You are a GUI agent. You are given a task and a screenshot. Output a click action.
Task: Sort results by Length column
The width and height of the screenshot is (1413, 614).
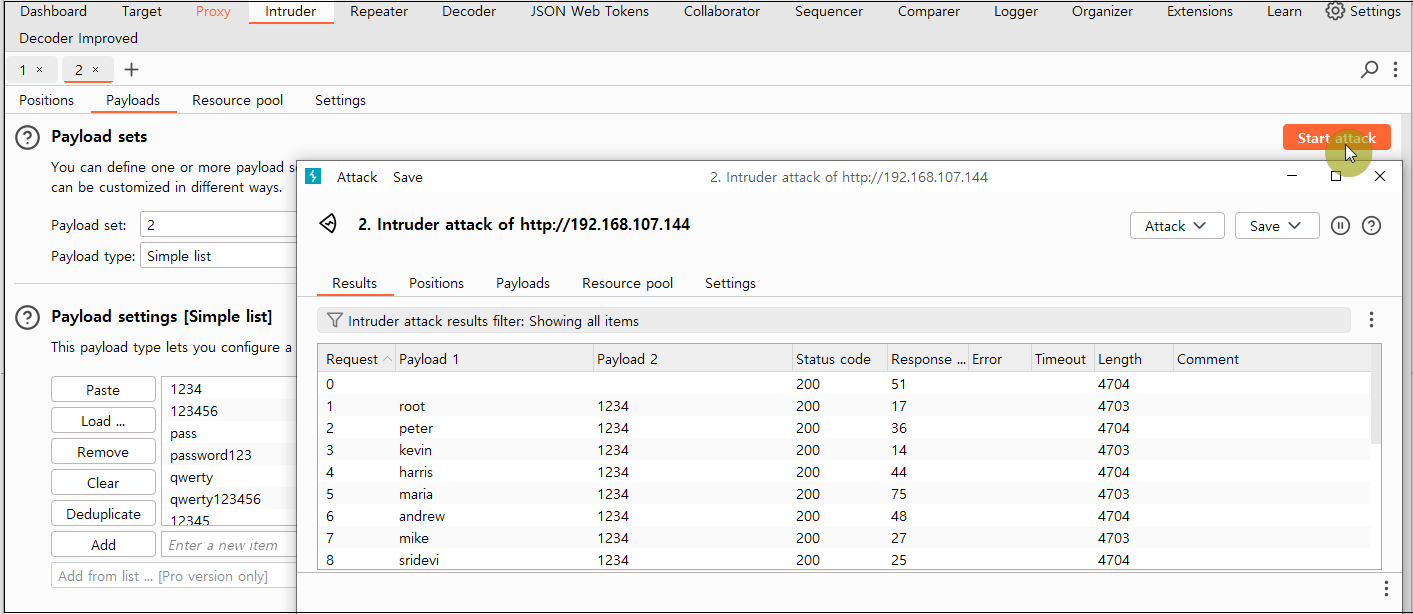click(x=1133, y=359)
